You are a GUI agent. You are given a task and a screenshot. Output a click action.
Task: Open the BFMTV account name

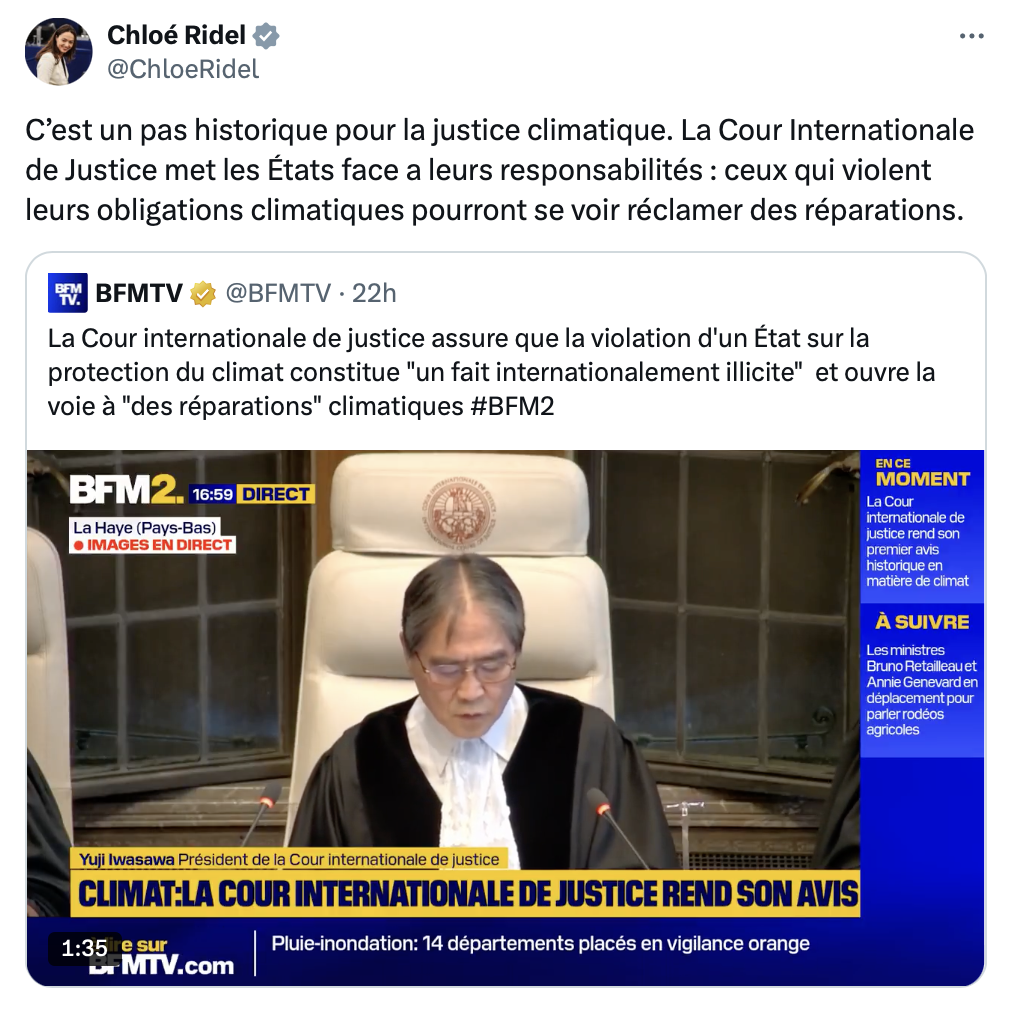(x=139, y=294)
